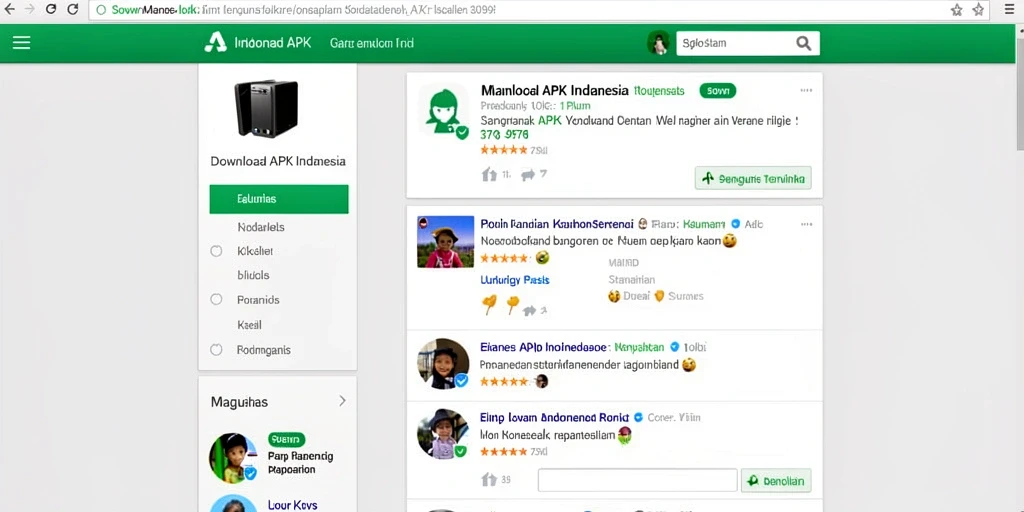This screenshot has width=1024, height=512.
Task: Click Irndonad APK header title
Action: (272, 43)
